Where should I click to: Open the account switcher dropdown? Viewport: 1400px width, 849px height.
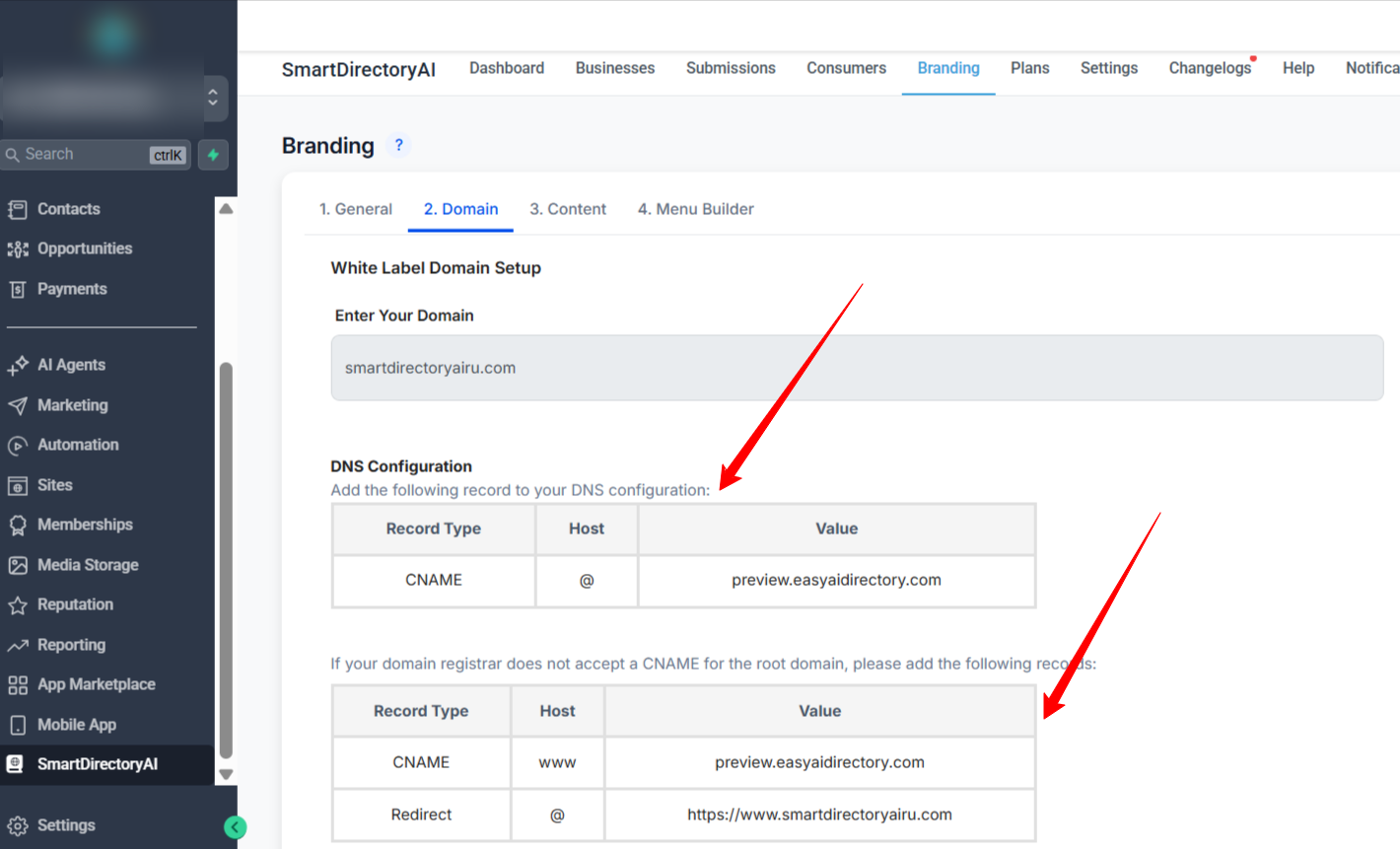pyautogui.click(x=213, y=98)
